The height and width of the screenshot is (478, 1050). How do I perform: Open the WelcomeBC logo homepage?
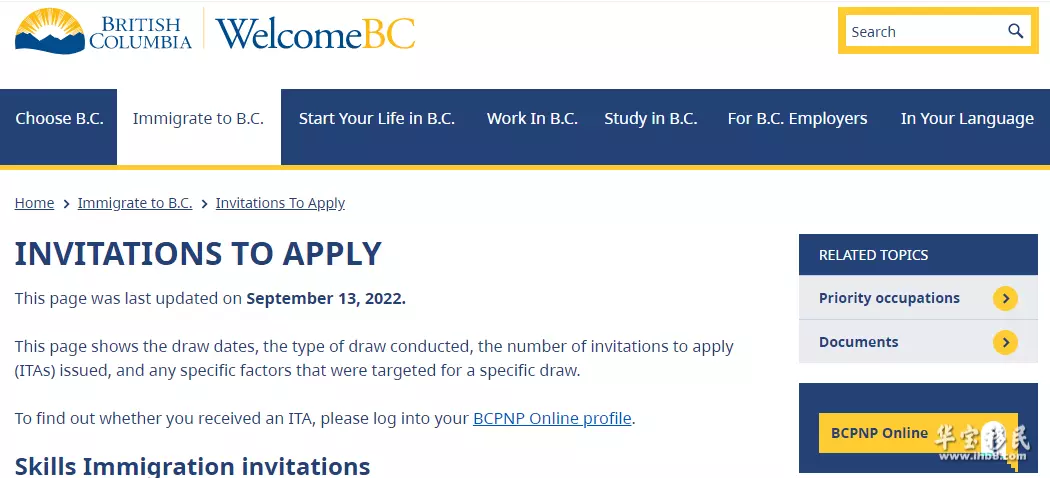coord(315,33)
